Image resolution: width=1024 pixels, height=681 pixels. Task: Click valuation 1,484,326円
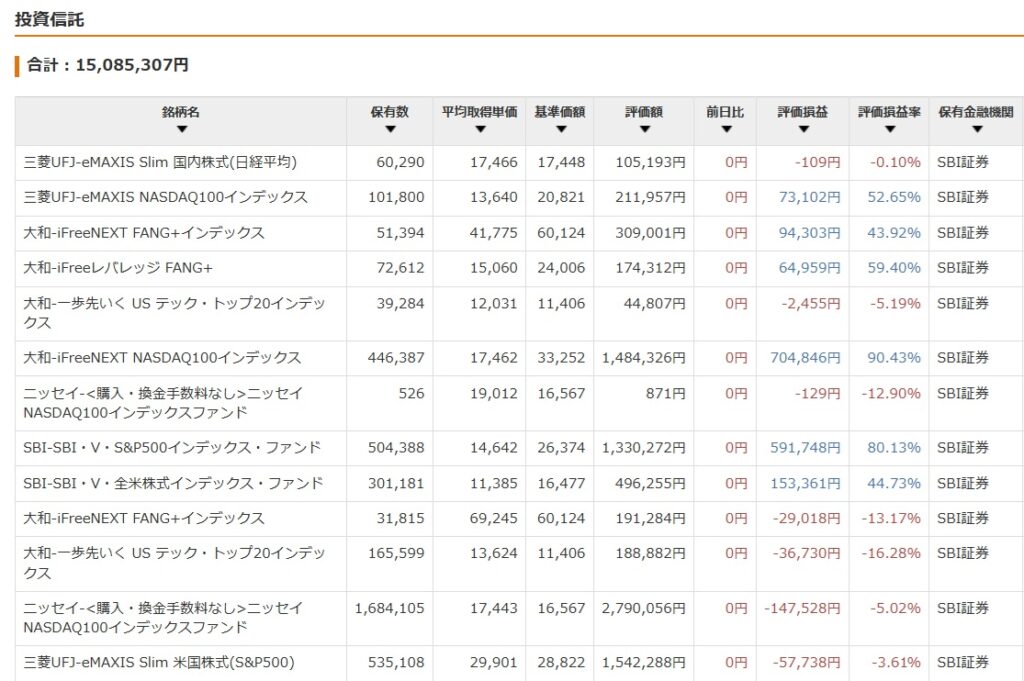pos(644,358)
